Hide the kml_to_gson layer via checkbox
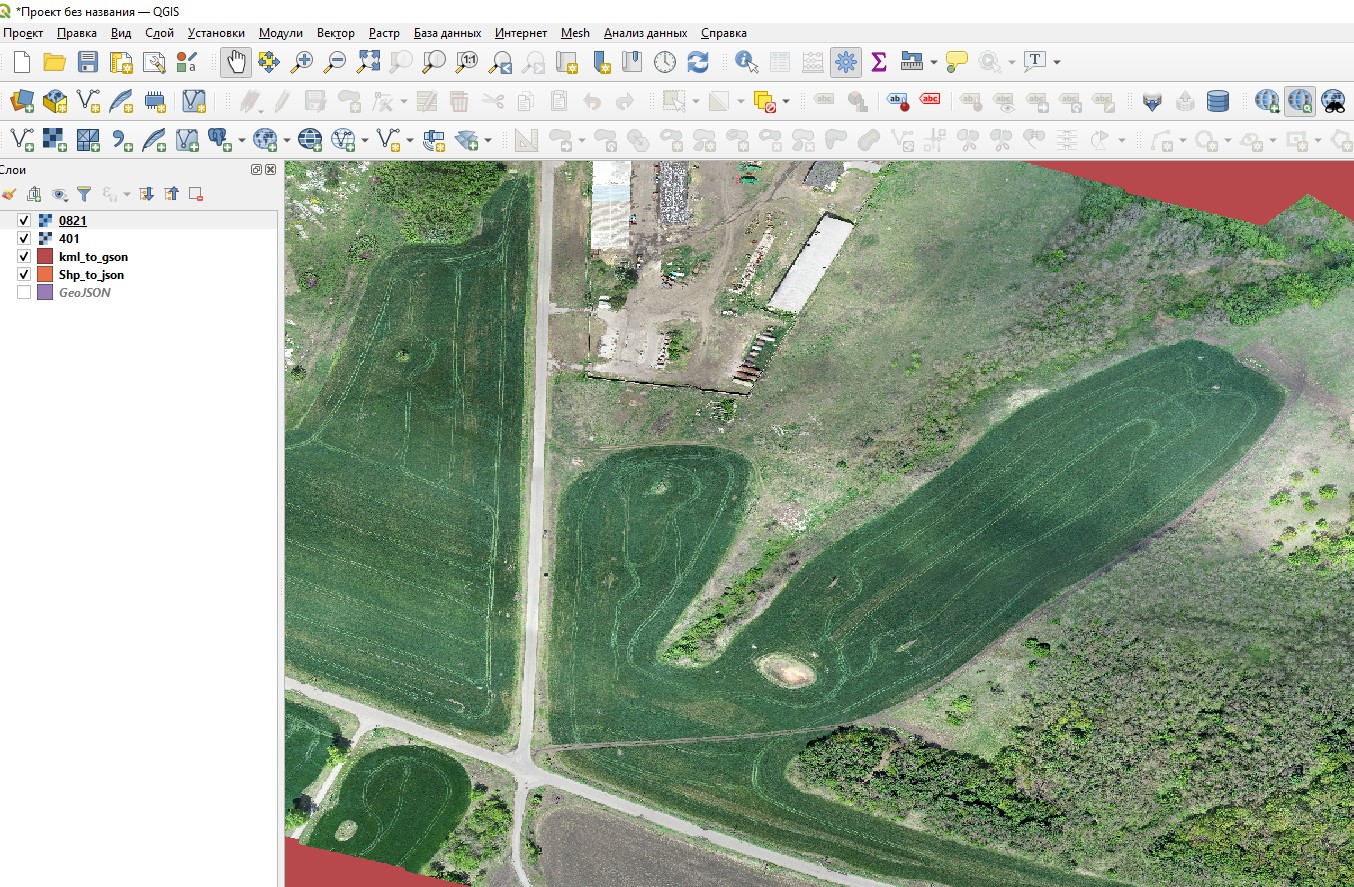 pyautogui.click(x=24, y=257)
